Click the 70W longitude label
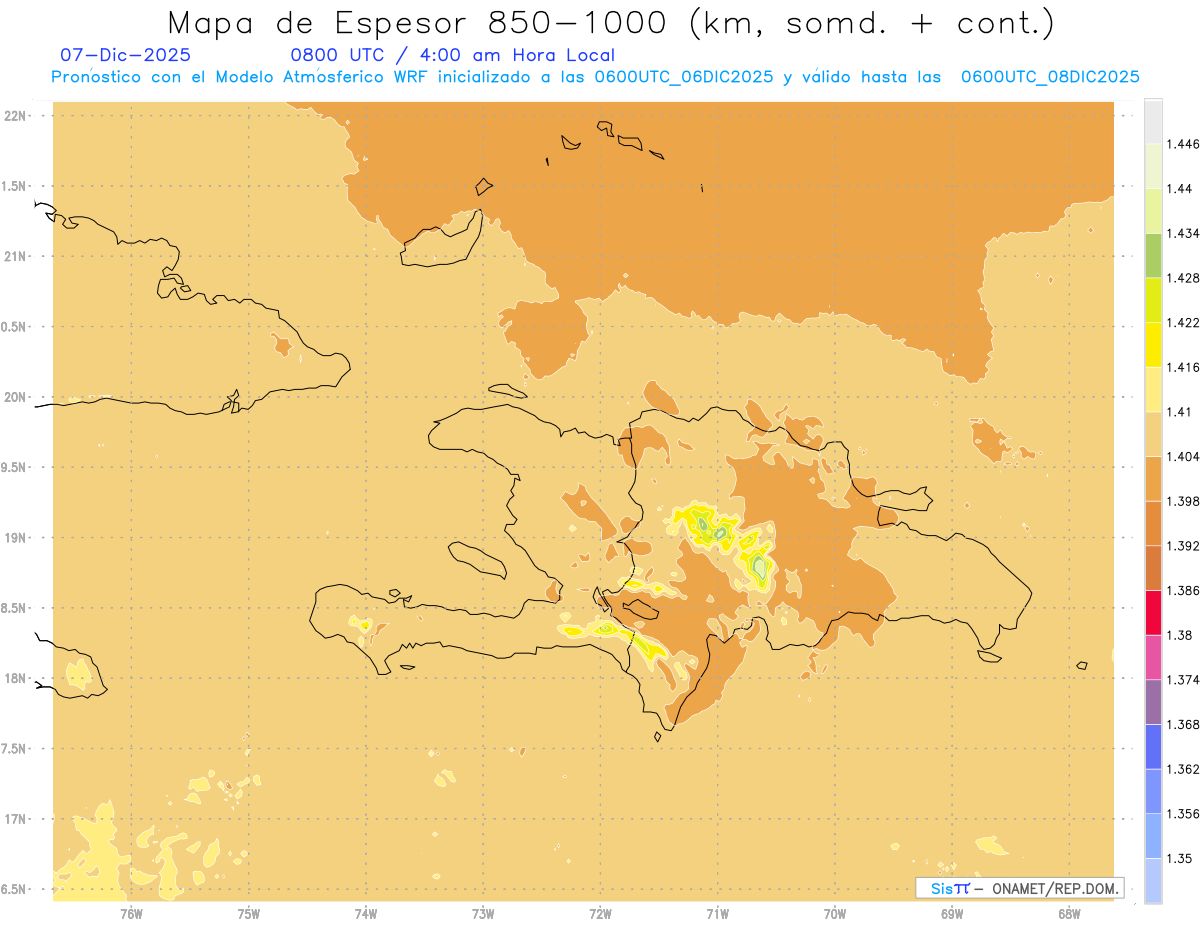The image size is (1200, 927). 835,913
